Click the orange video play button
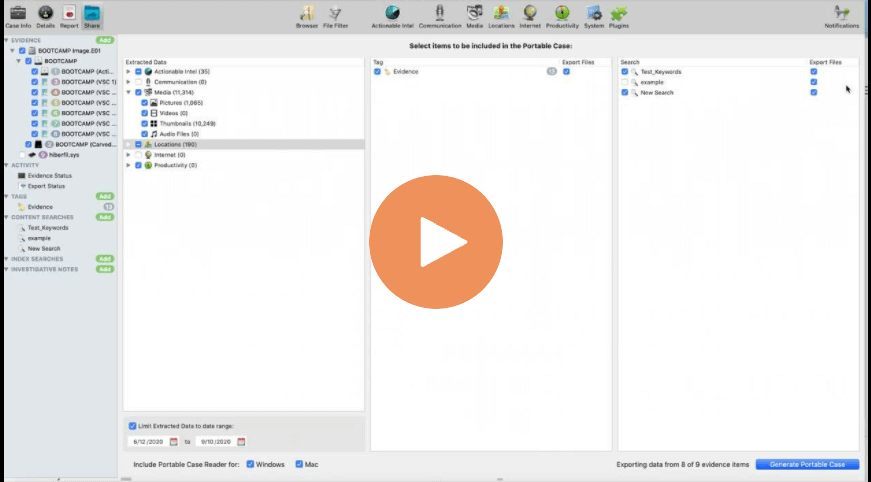Viewport: 871px width, 482px height. click(x=436, y=242)
